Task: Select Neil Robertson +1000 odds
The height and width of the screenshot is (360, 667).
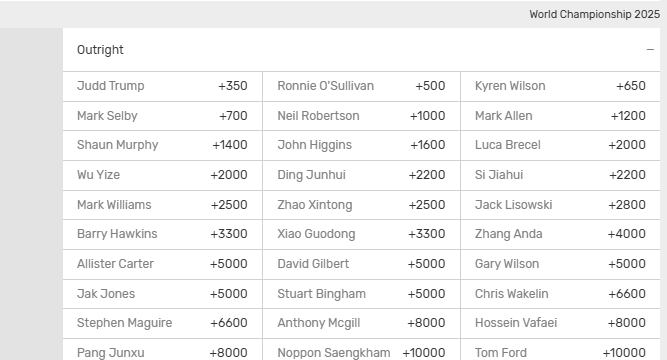Action: [362, 116]
